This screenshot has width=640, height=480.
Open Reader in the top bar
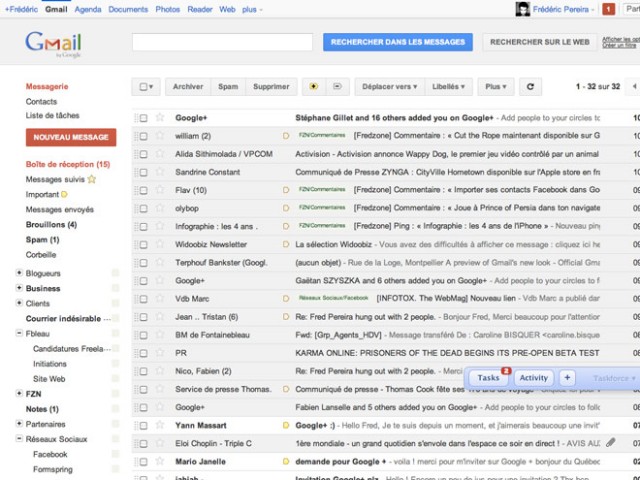[200, 9]
